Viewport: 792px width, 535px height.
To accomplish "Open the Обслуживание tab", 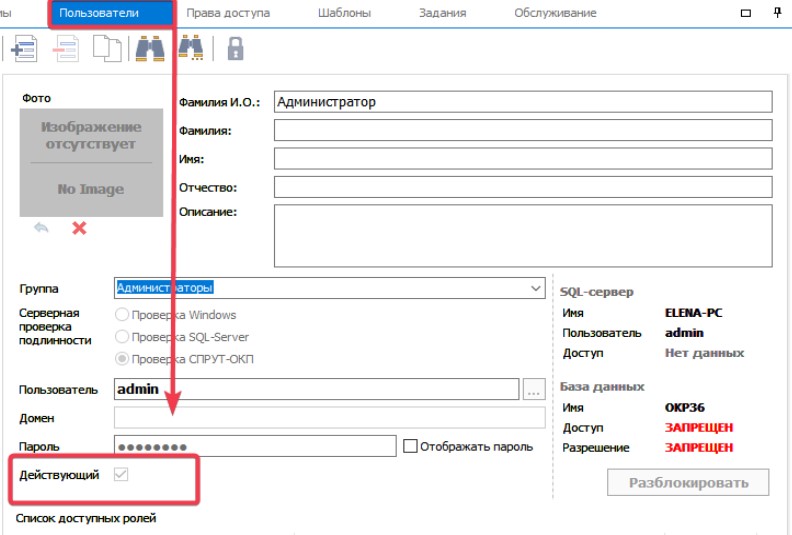I will point(555,13).
